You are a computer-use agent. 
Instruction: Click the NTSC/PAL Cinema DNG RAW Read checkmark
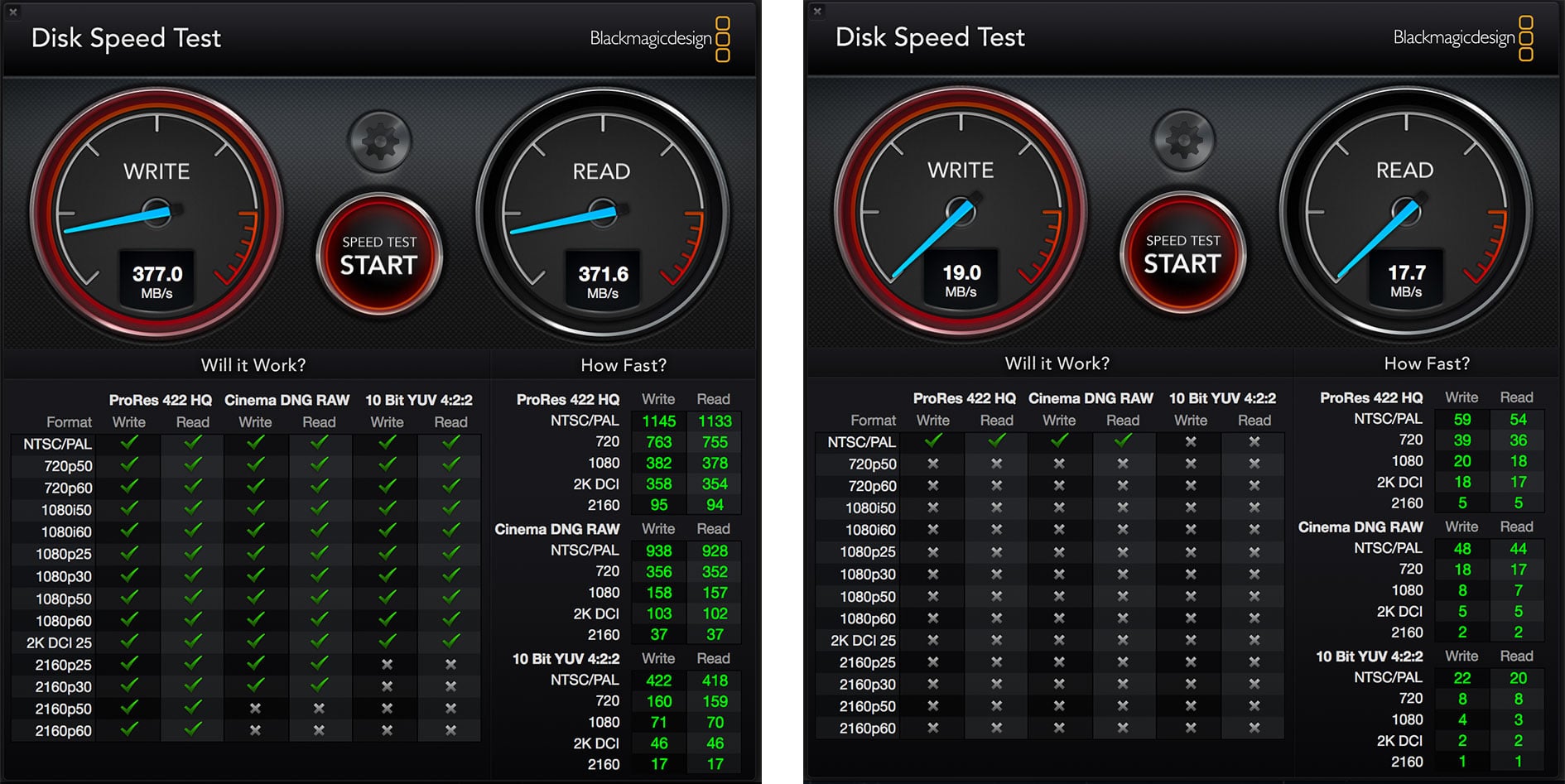point(319,442)
